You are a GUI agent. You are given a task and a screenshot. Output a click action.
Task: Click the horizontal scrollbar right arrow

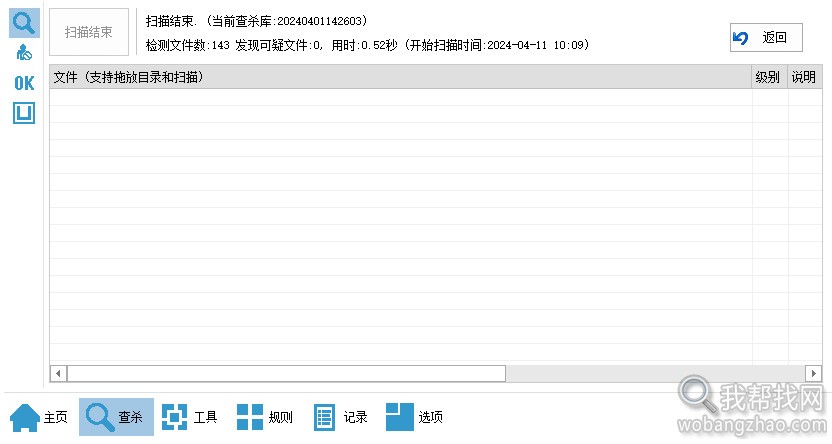[x=813, y=373]
